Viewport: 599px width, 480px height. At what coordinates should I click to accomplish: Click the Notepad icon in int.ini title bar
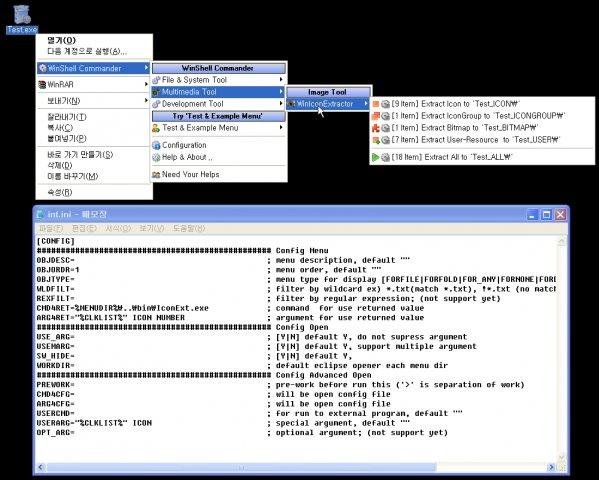pyautogui.click(x=40, y=214)
